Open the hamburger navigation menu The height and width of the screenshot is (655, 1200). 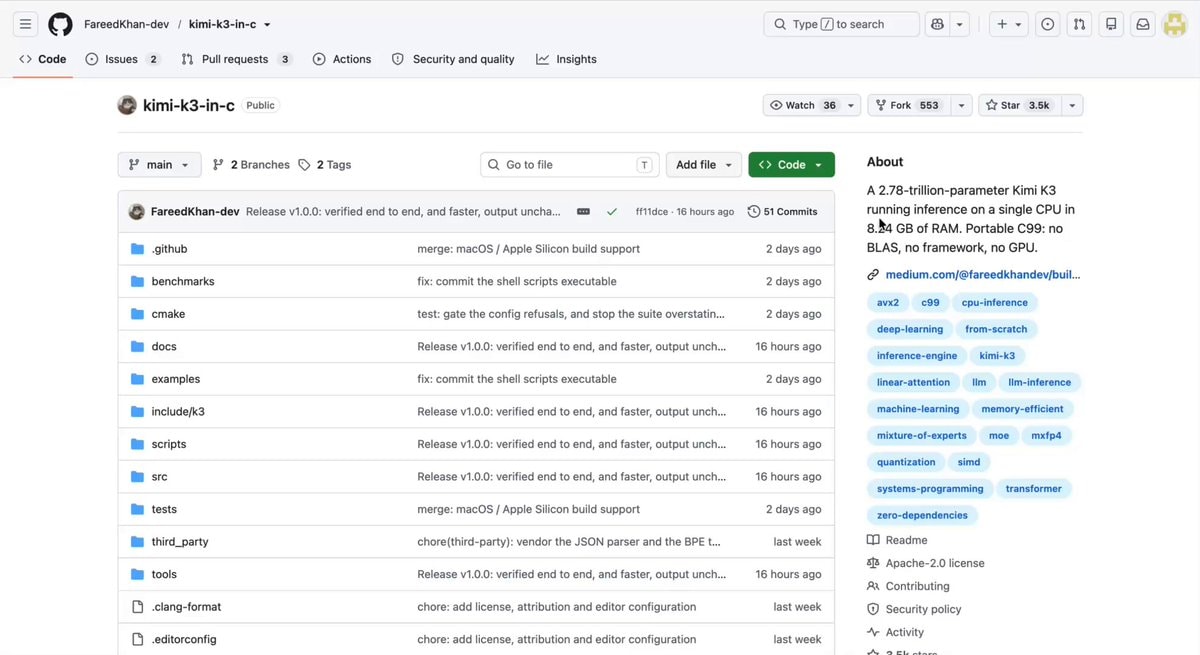pos(26,24)
